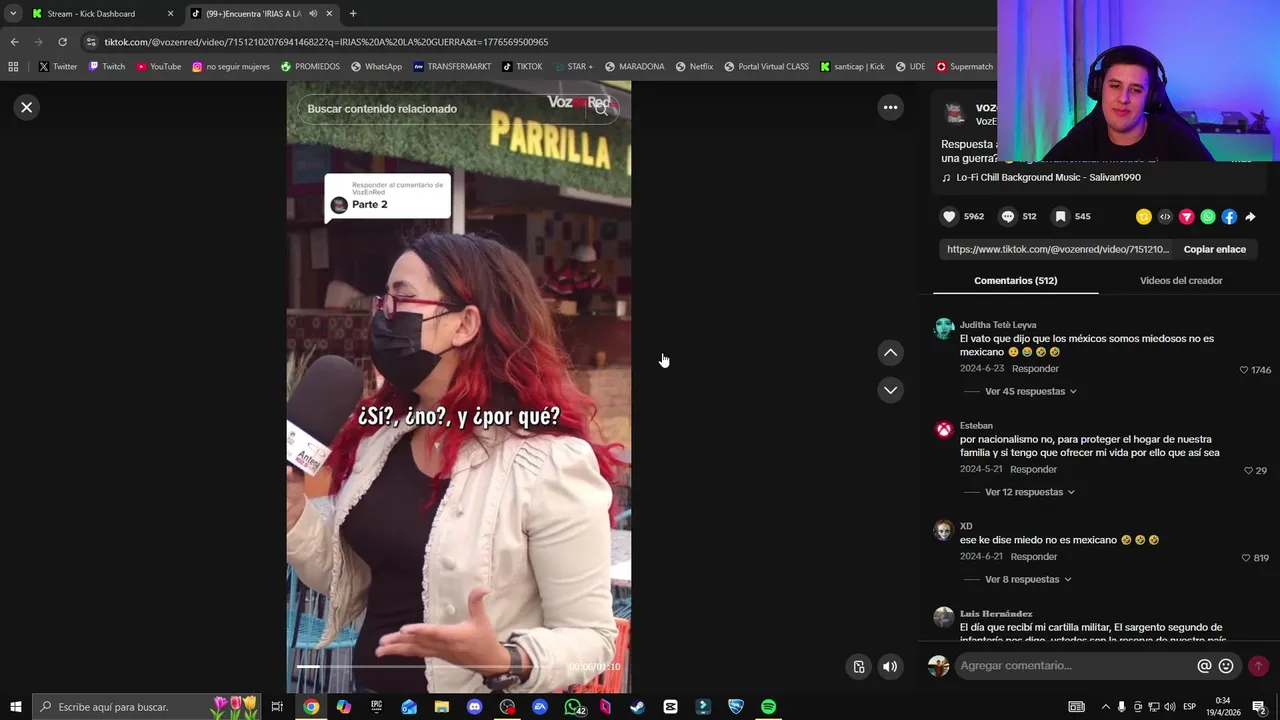Post the comment with the red arrow button

click(x=1258, y=666)
